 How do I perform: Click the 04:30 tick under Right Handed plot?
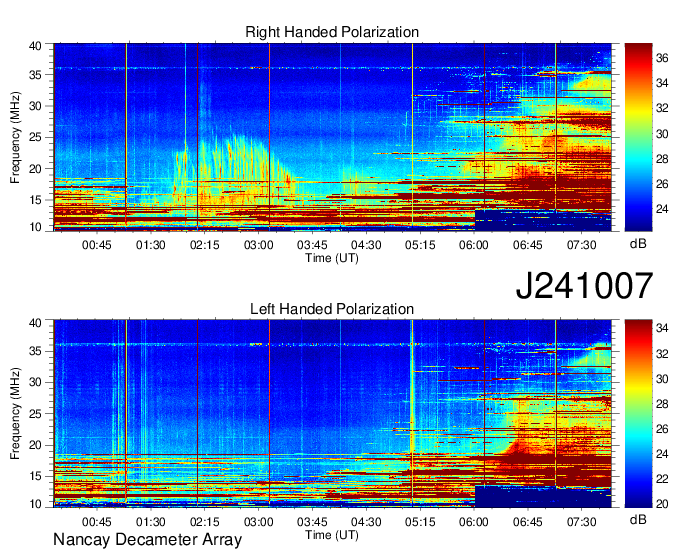click(x=366, y=245)
